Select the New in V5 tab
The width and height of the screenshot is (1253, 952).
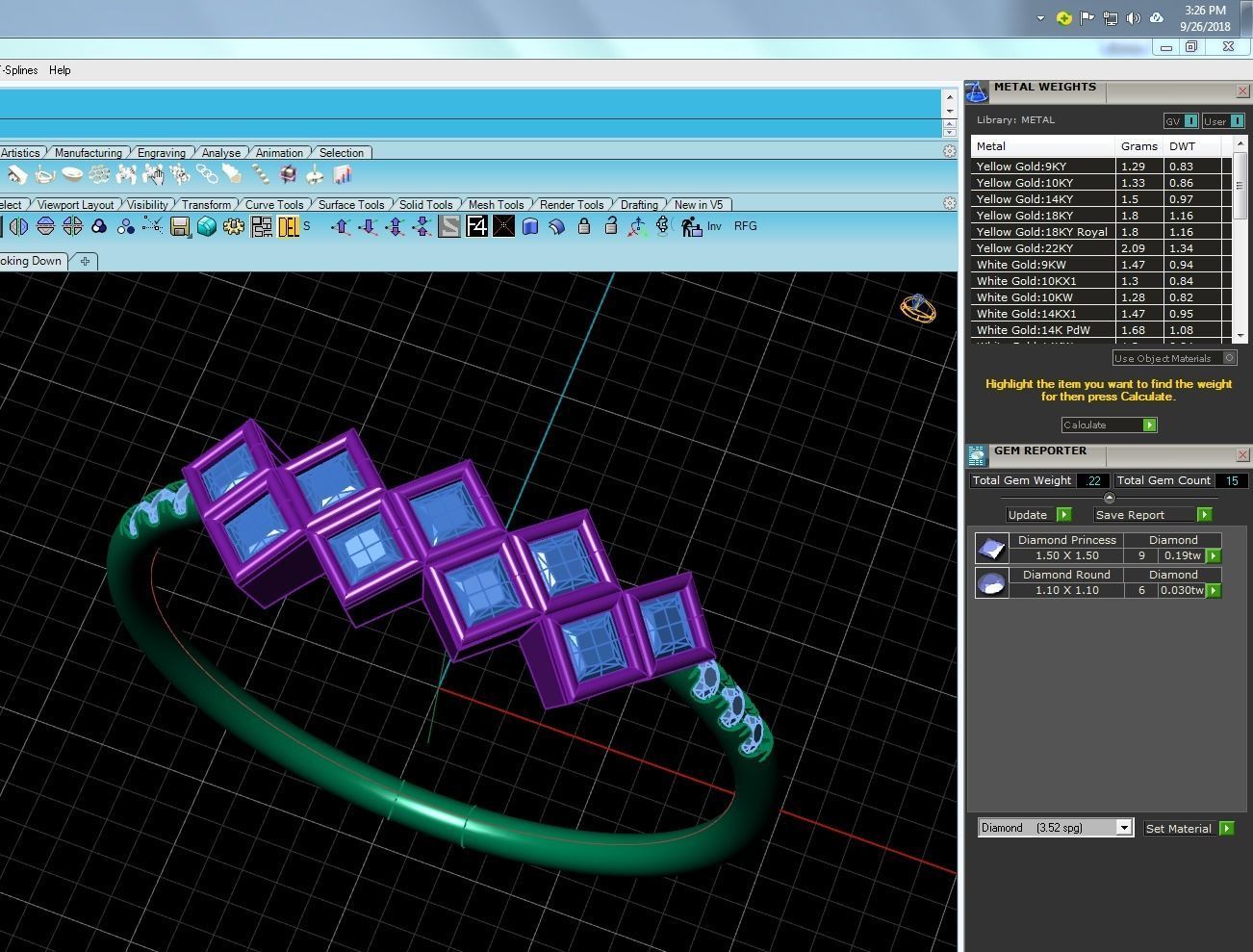[699, 205]
